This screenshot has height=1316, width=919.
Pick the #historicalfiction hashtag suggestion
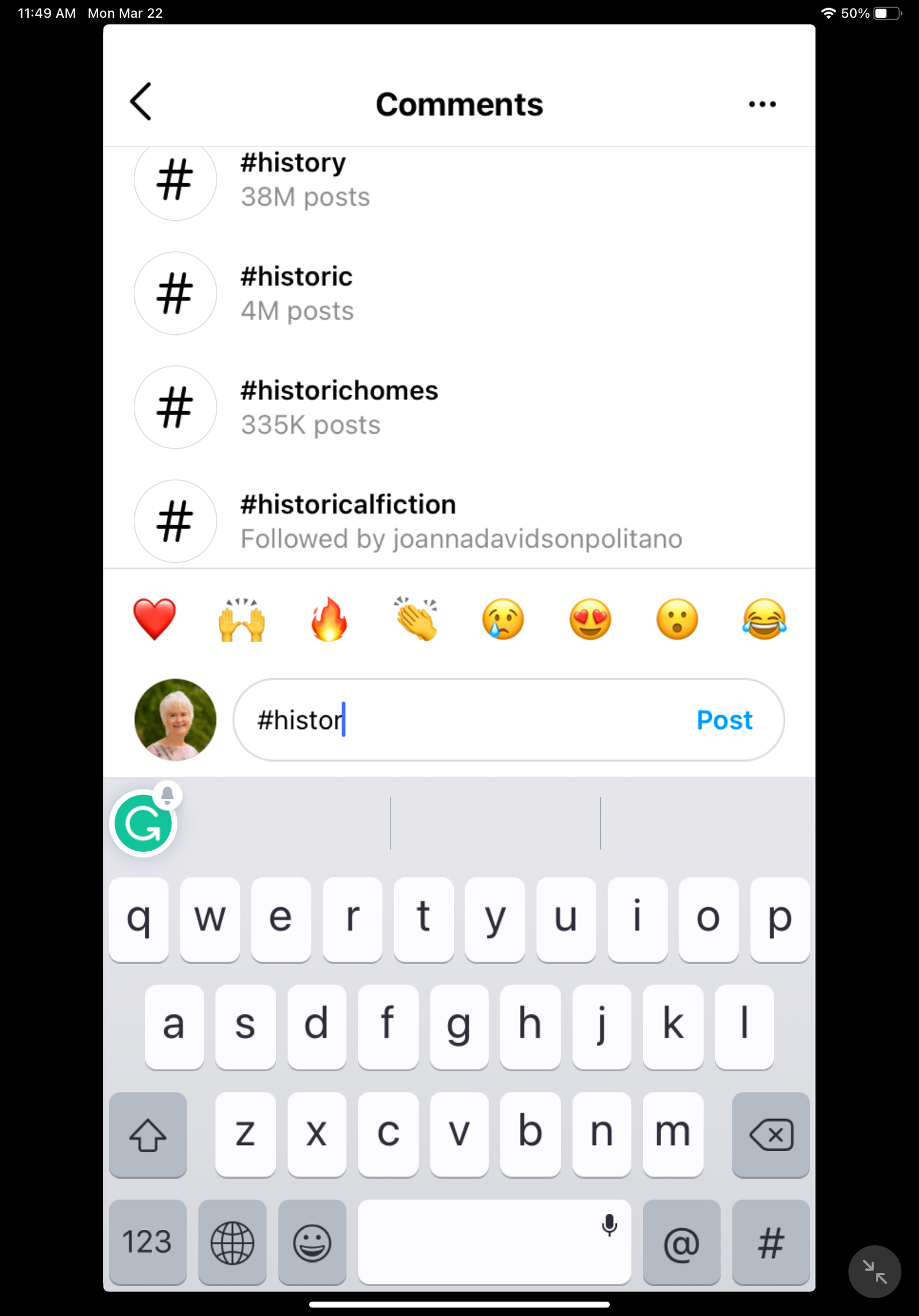click(x=348, y=521)
